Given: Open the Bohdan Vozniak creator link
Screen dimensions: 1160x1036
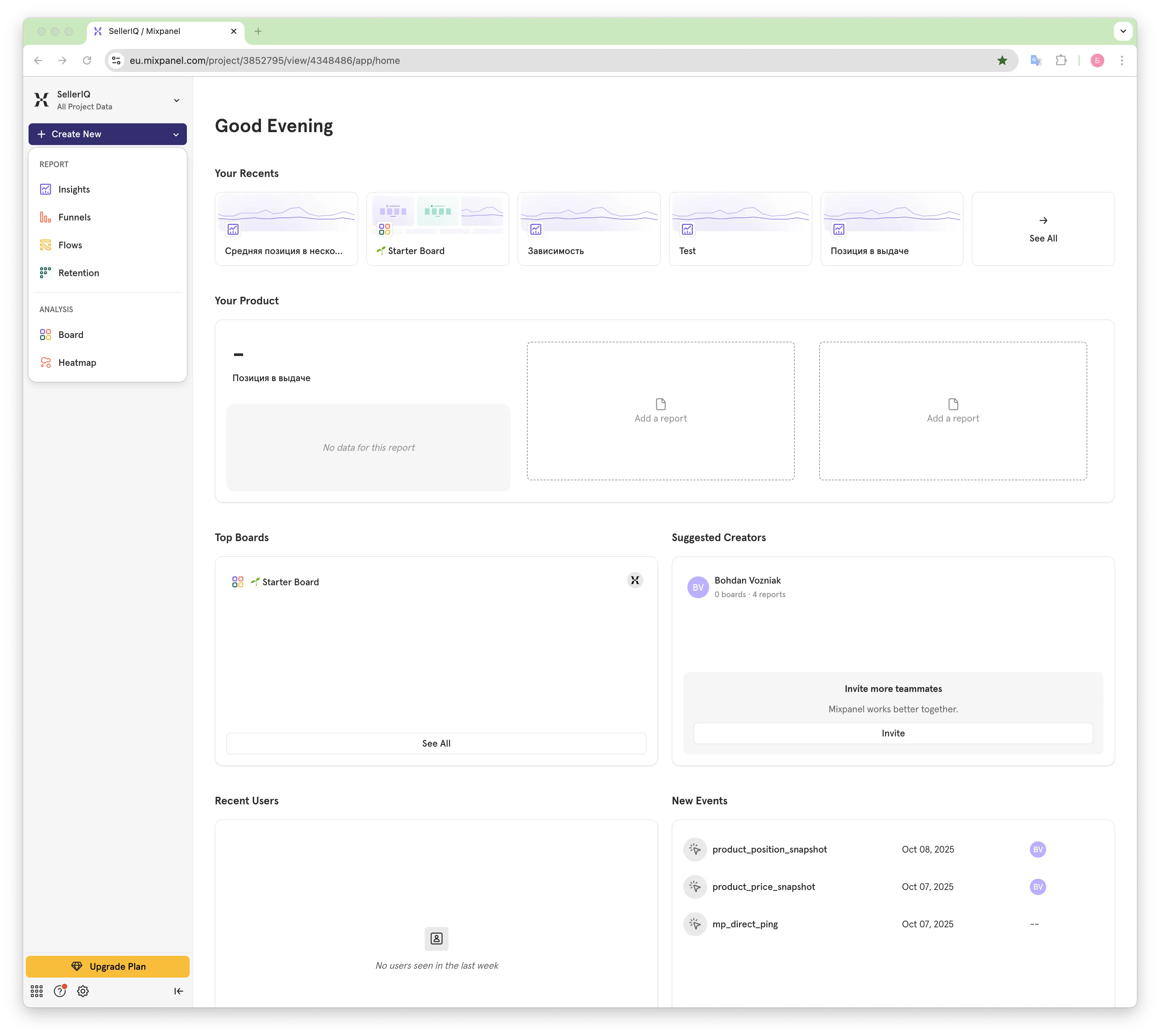Looking at the screenshot, I should [x=747, y=580].
